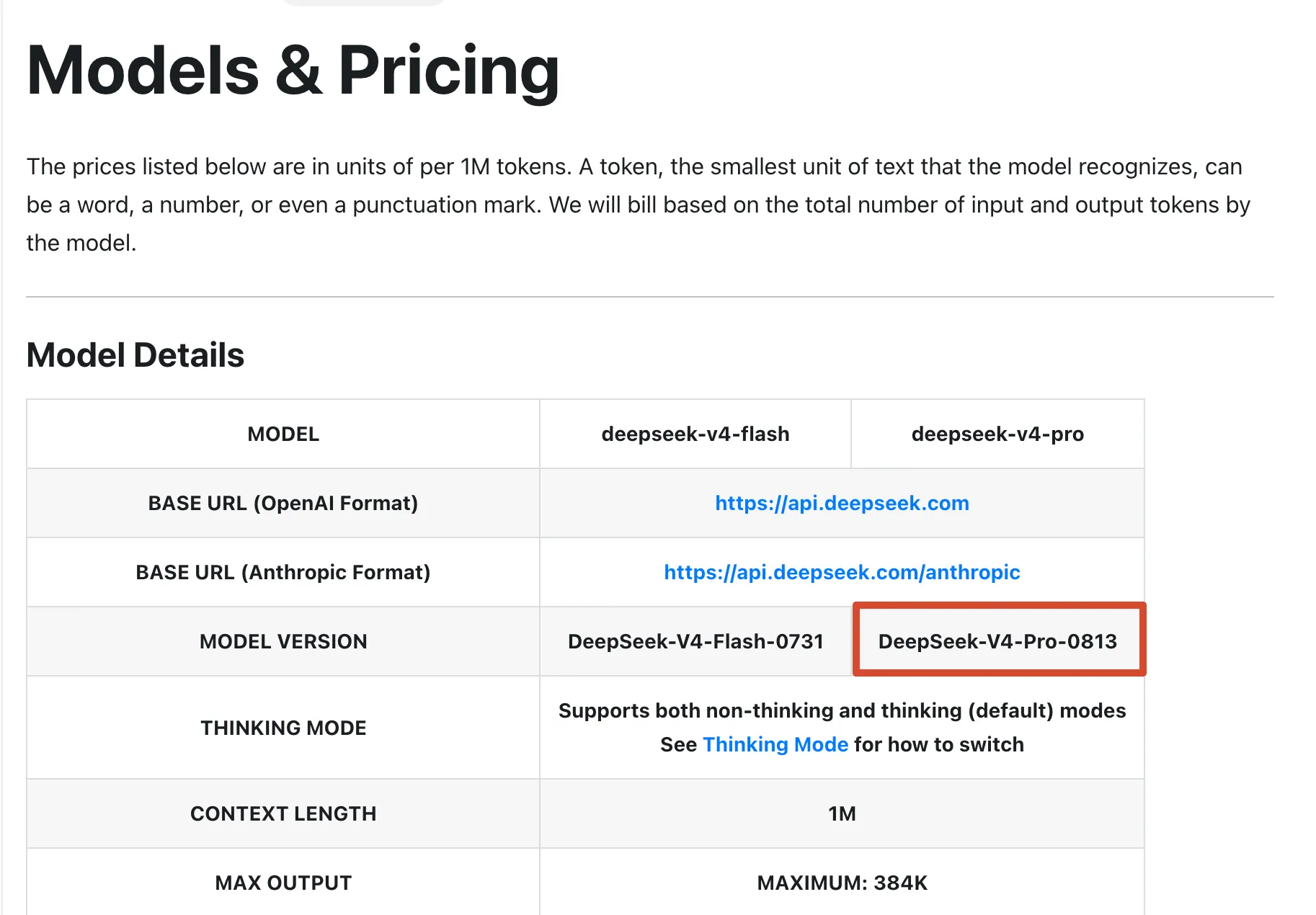The image size is (1316, 915).
Task: Click the MODEL VERSION row label
Action: click(x=283, y=641)
